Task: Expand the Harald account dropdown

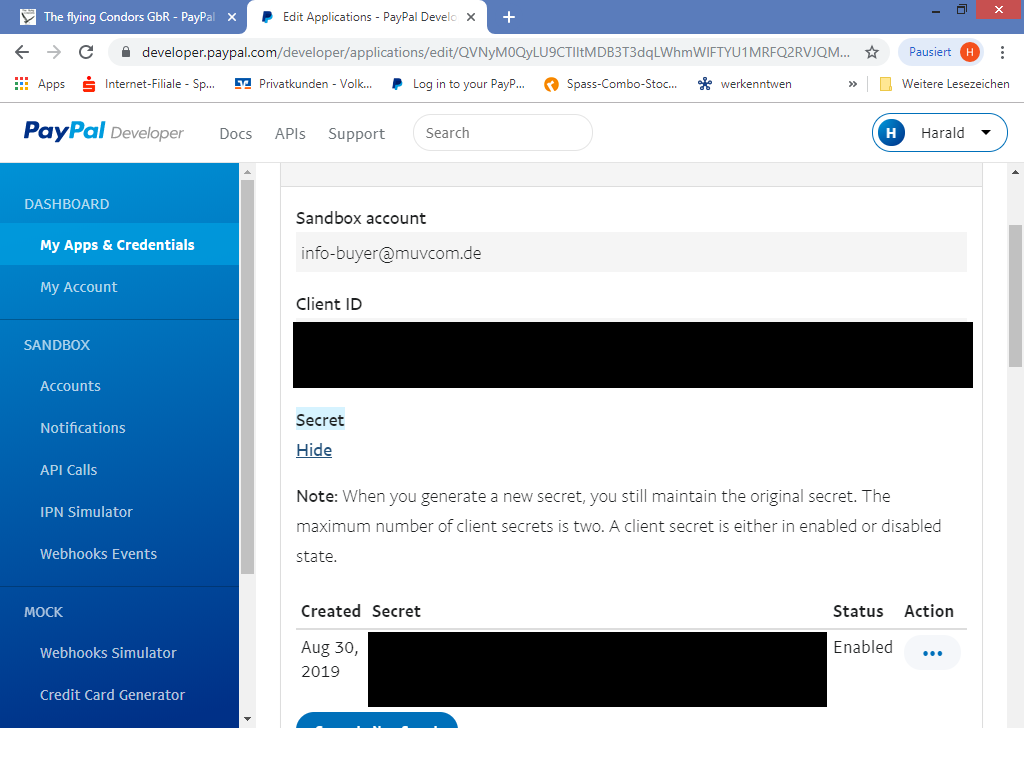Action: 939,133
